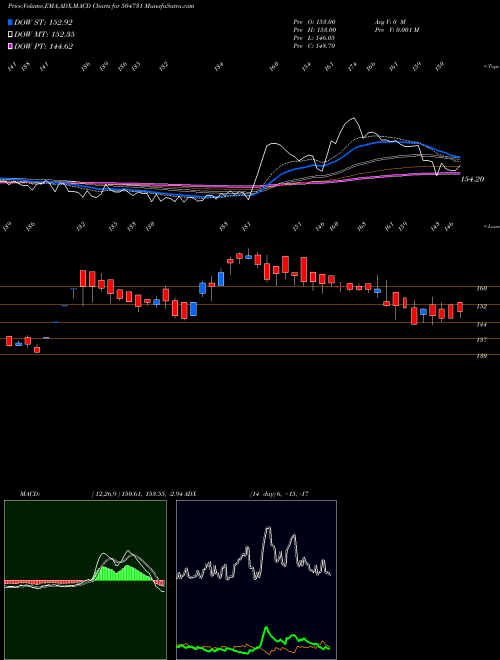Click the 'Pre L: 146.05' value
500x660 pixels.
coord(314,38)
